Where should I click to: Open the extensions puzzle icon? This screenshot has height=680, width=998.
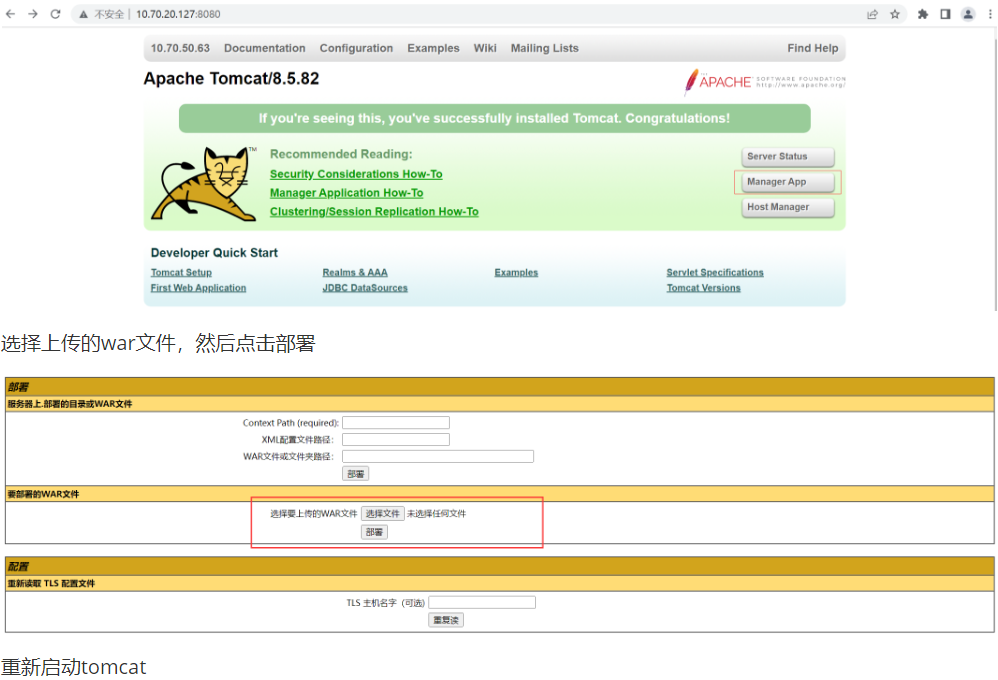(x=923, y=14)
